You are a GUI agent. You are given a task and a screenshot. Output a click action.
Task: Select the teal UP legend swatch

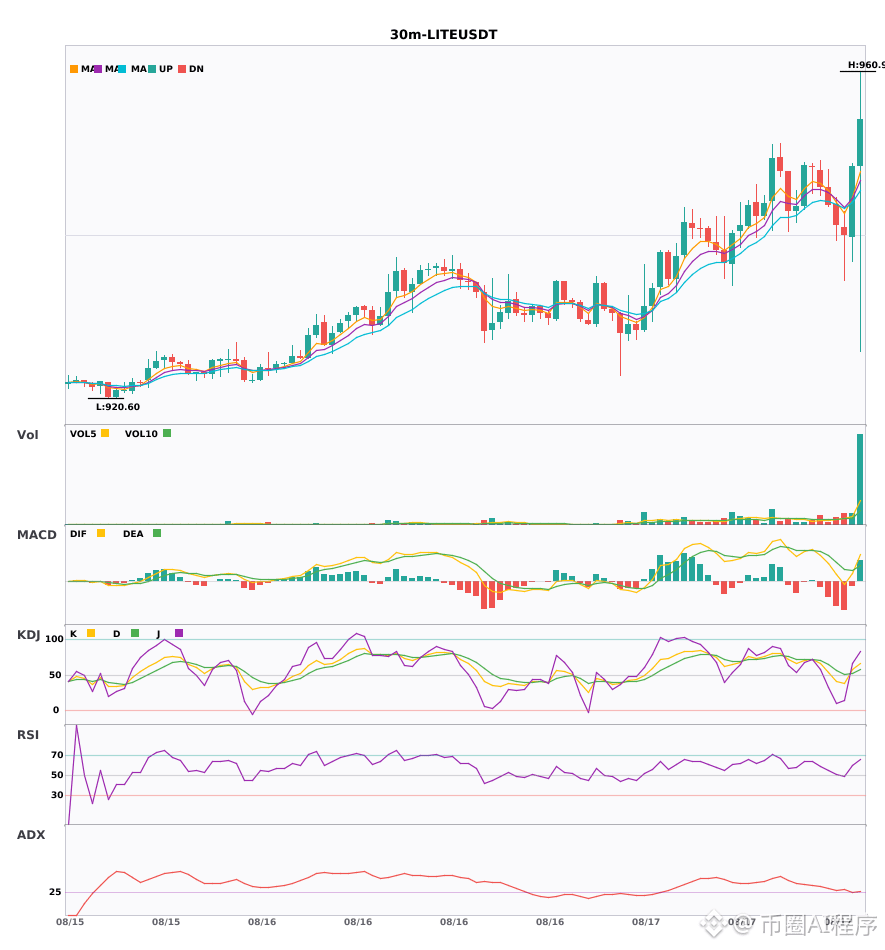tap(152, 69)
